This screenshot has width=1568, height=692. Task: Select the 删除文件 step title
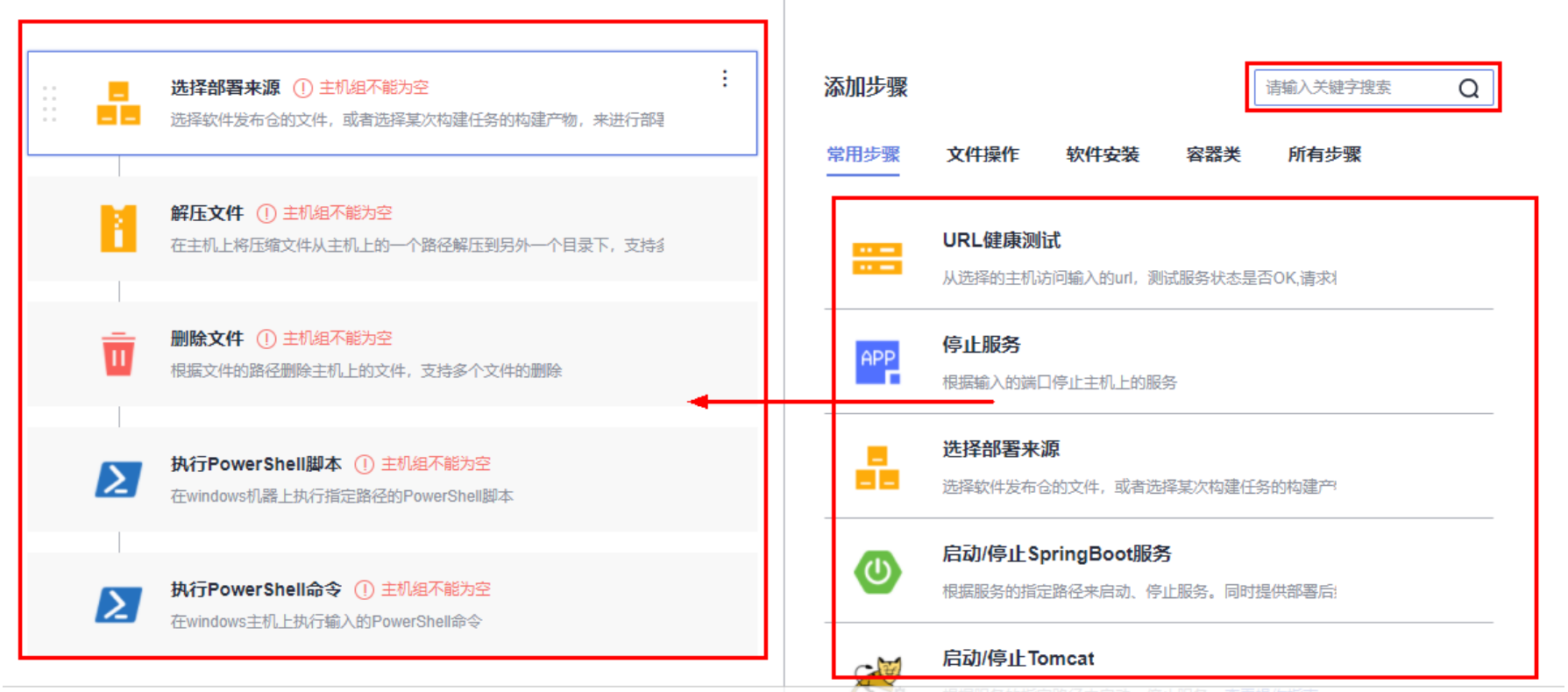tap(207, 339)
